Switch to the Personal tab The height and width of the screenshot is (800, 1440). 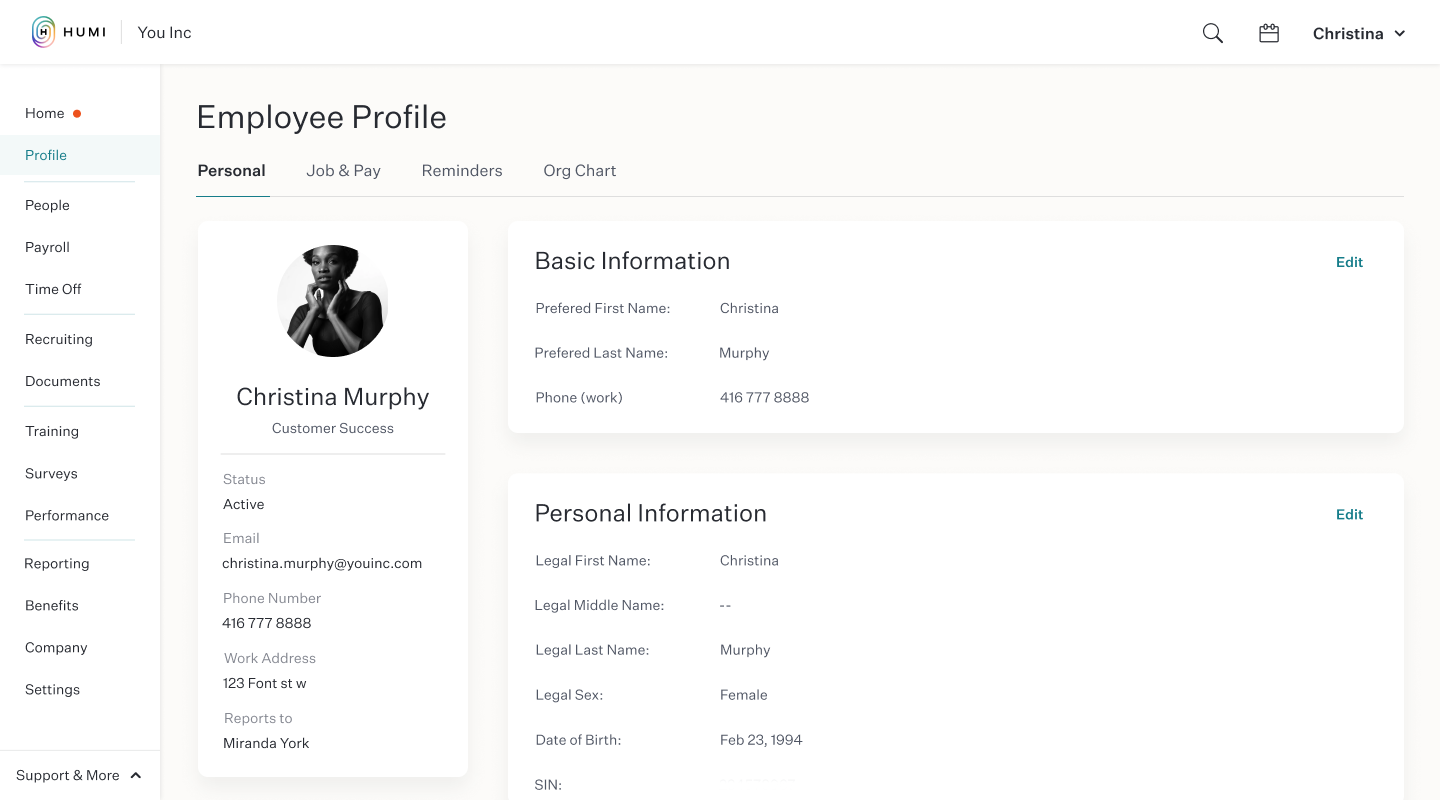232,171
